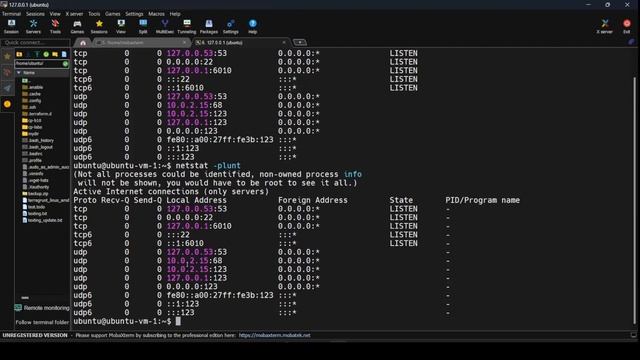Image resolution: width=640 pixels, height=360 pixels.
Task: Open the Games menu
Action: pos(112,14)
